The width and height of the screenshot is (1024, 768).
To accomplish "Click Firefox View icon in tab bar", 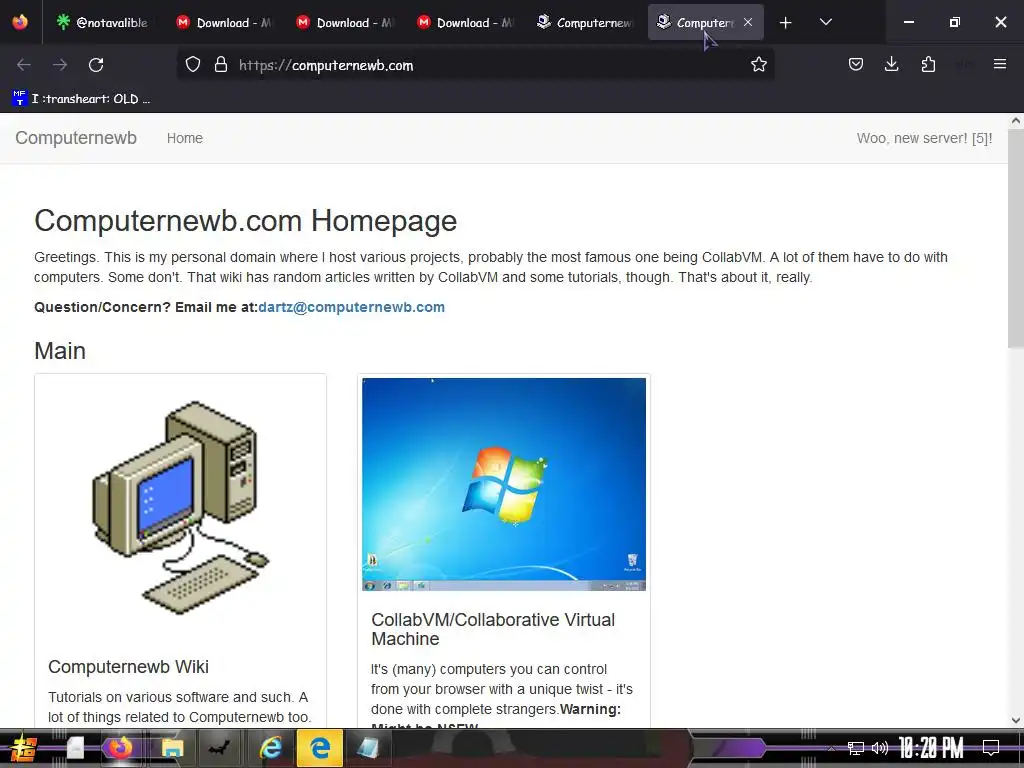I will pos(20,22).
